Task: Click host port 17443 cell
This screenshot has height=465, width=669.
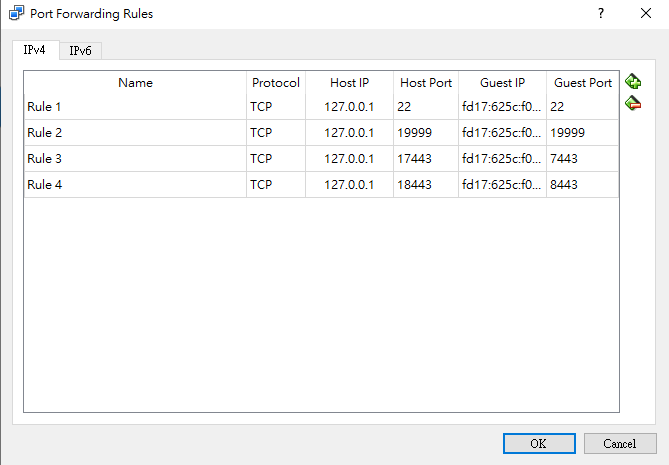Action: [425, 158]
